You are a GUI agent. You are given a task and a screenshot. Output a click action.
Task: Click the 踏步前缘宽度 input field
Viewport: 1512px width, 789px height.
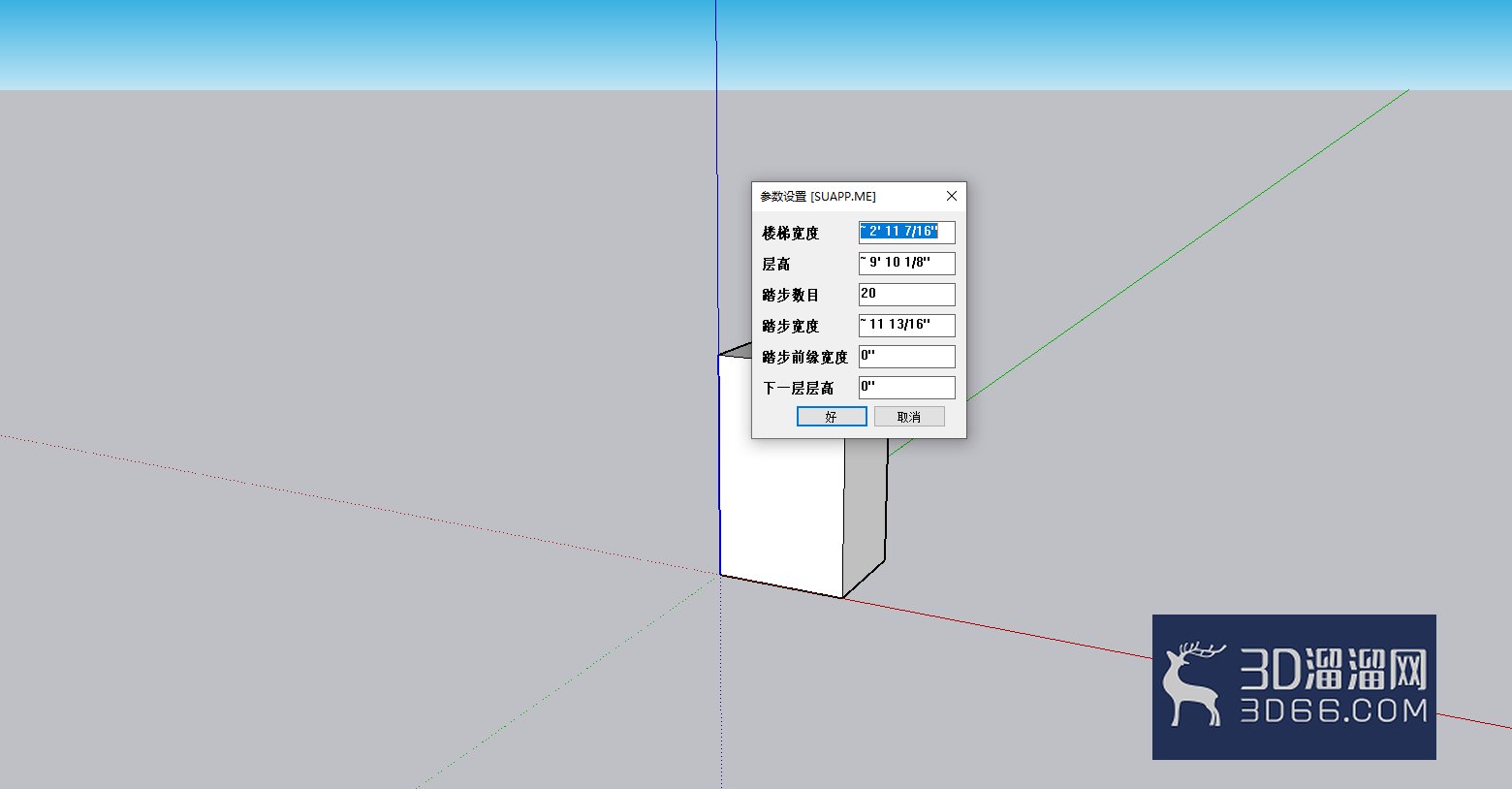click(906, 356)
